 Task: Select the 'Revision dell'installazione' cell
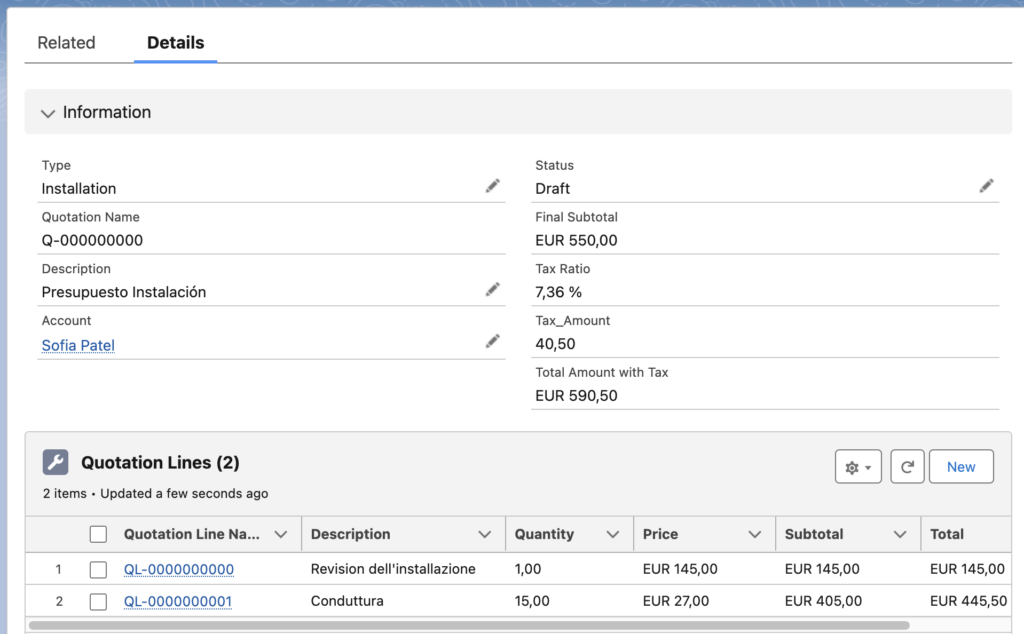tap(393, 569)
